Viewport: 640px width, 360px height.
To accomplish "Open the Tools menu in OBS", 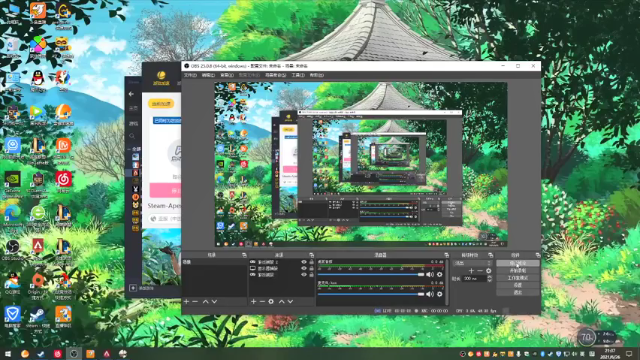I will 298,75.
